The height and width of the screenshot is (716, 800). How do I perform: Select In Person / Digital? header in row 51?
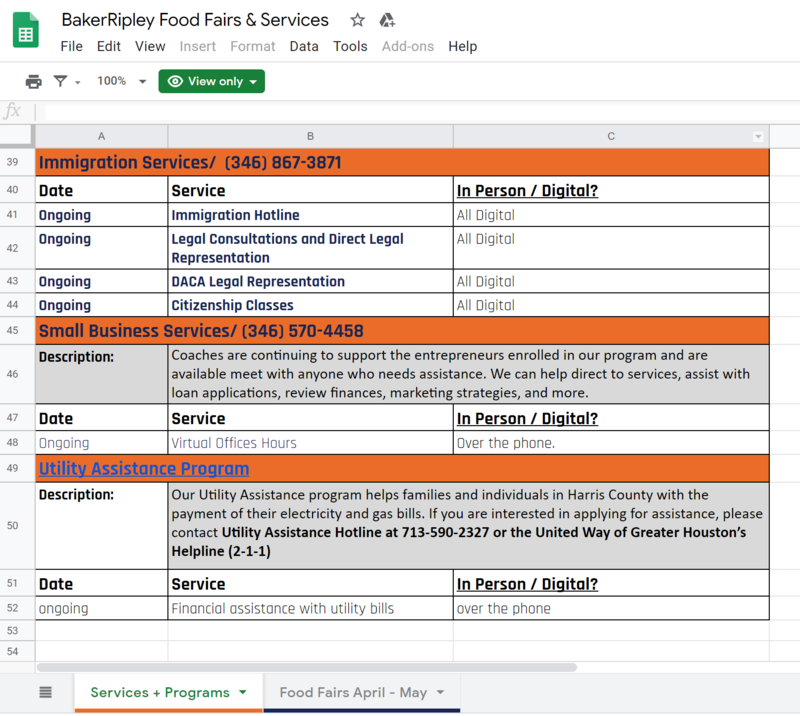tap(611, 583)
